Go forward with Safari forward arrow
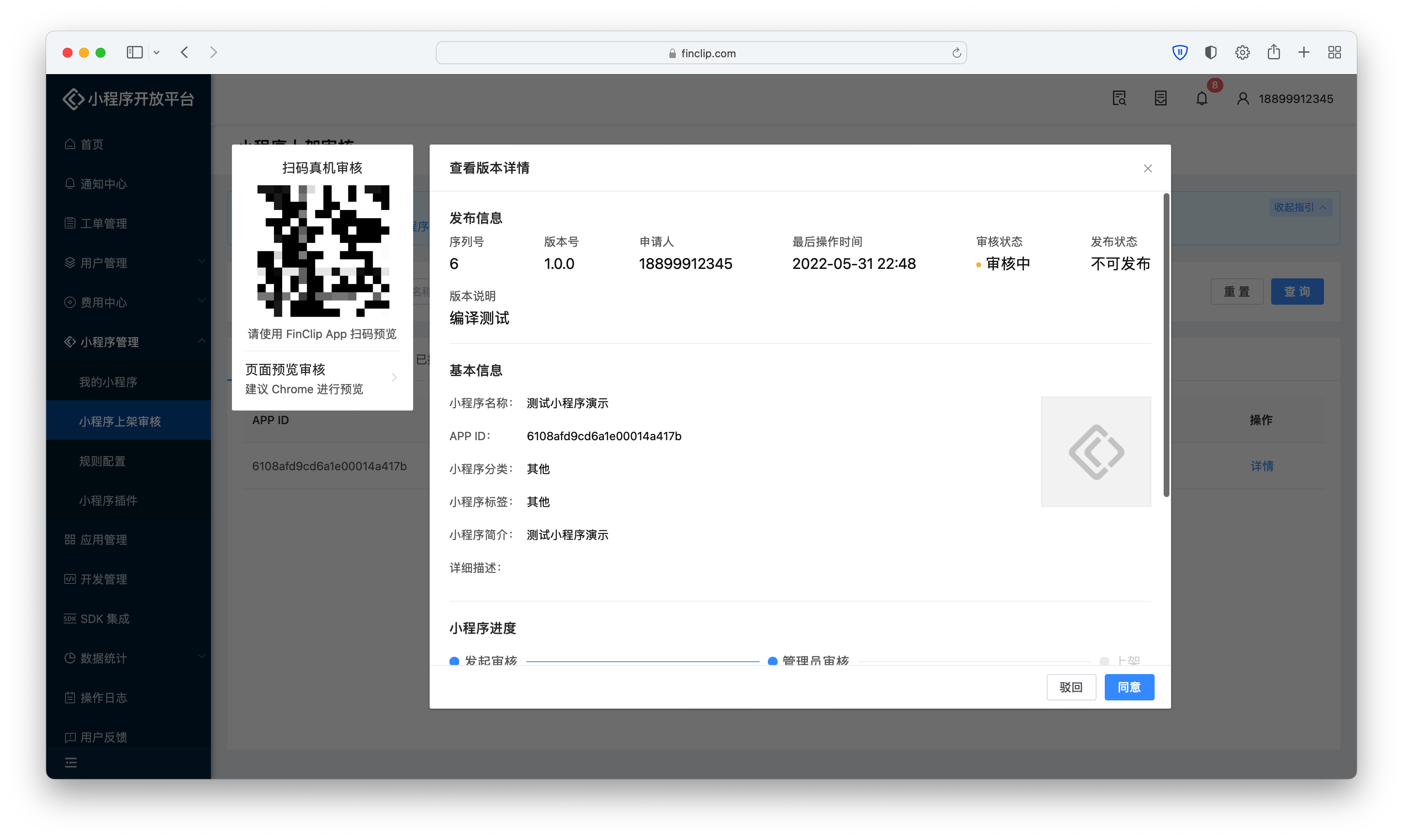The image size is (1403, 840). 213,53
